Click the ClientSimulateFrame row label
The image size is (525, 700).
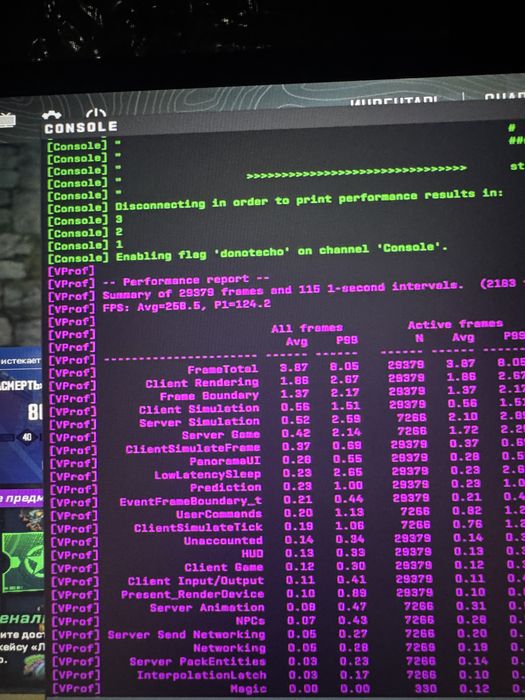pos(193,449)
